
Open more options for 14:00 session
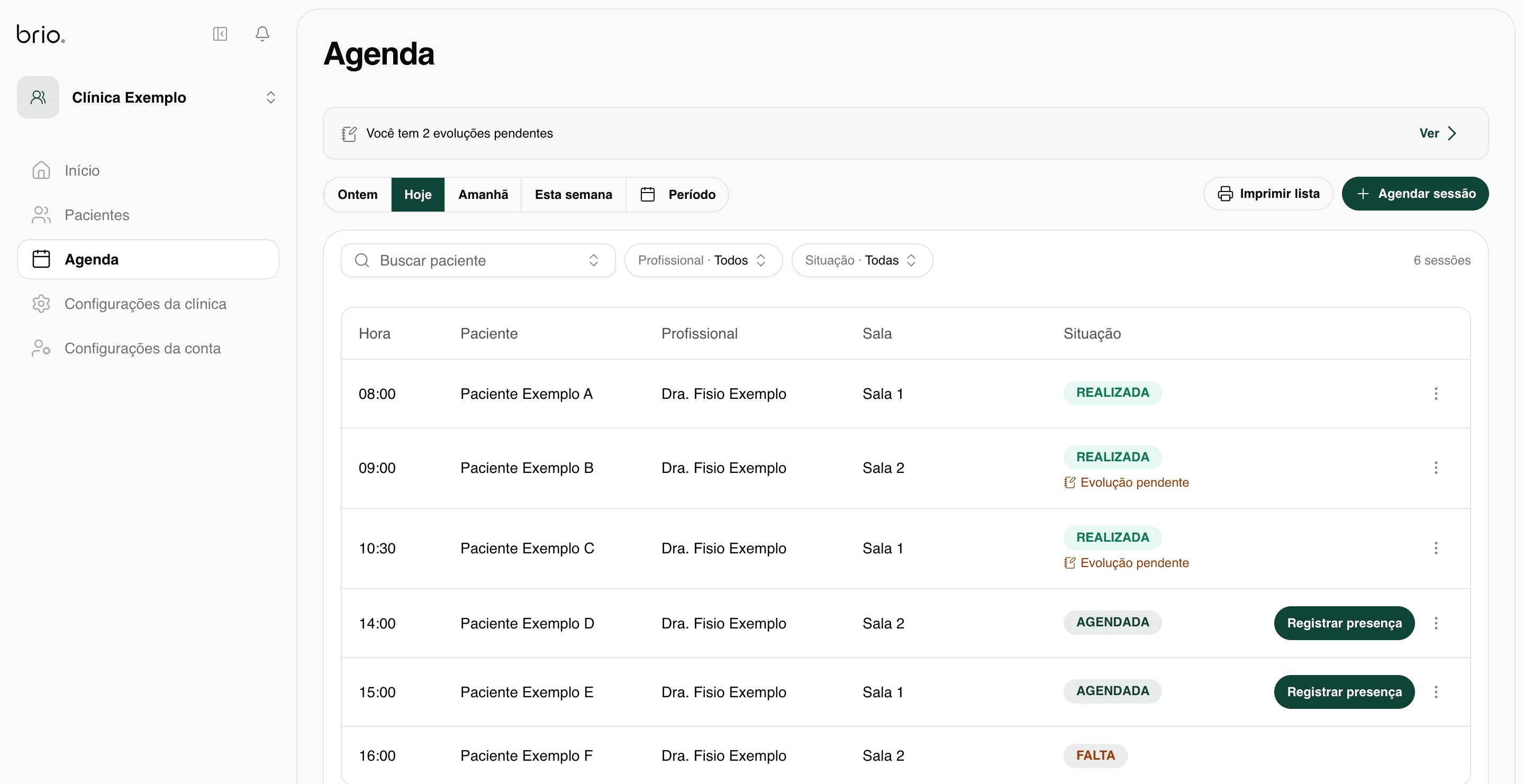(1436, 623)
